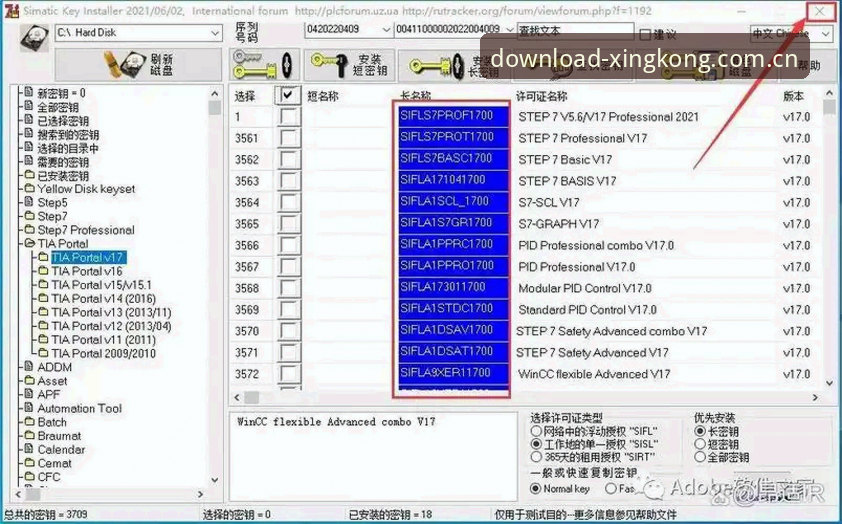The width and height of the screenshot is (842, 524).
Task: Click the icon beside 已选择密钥
Action: click(x=28, y=120)
